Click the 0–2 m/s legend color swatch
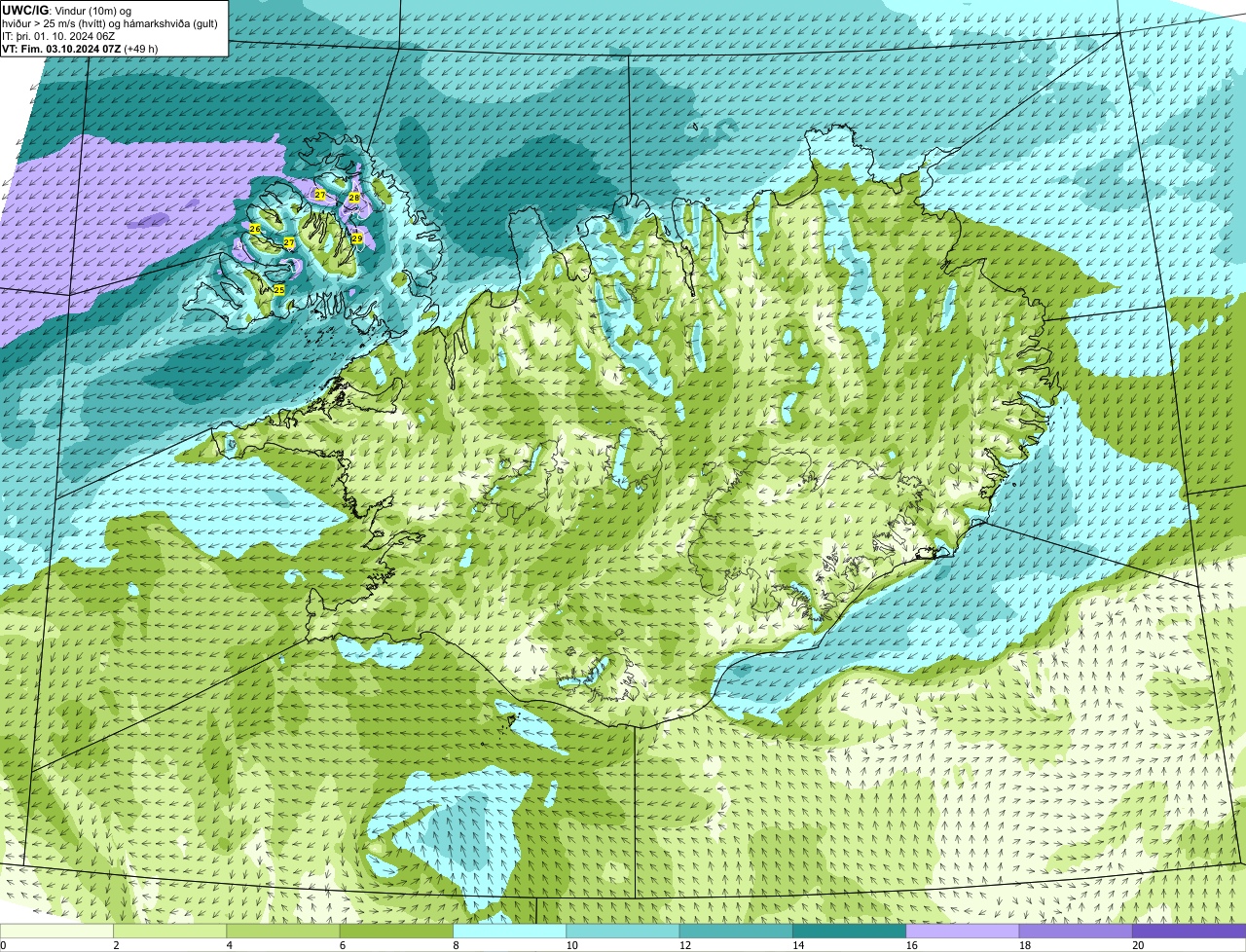This screenshot has width=1246, height=952. (x=56, y=931)
